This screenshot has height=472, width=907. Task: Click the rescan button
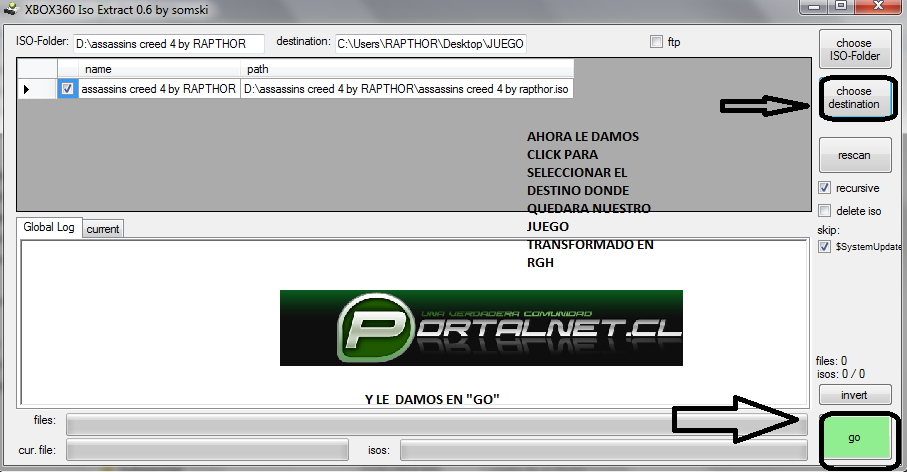(x=854, y=155)
